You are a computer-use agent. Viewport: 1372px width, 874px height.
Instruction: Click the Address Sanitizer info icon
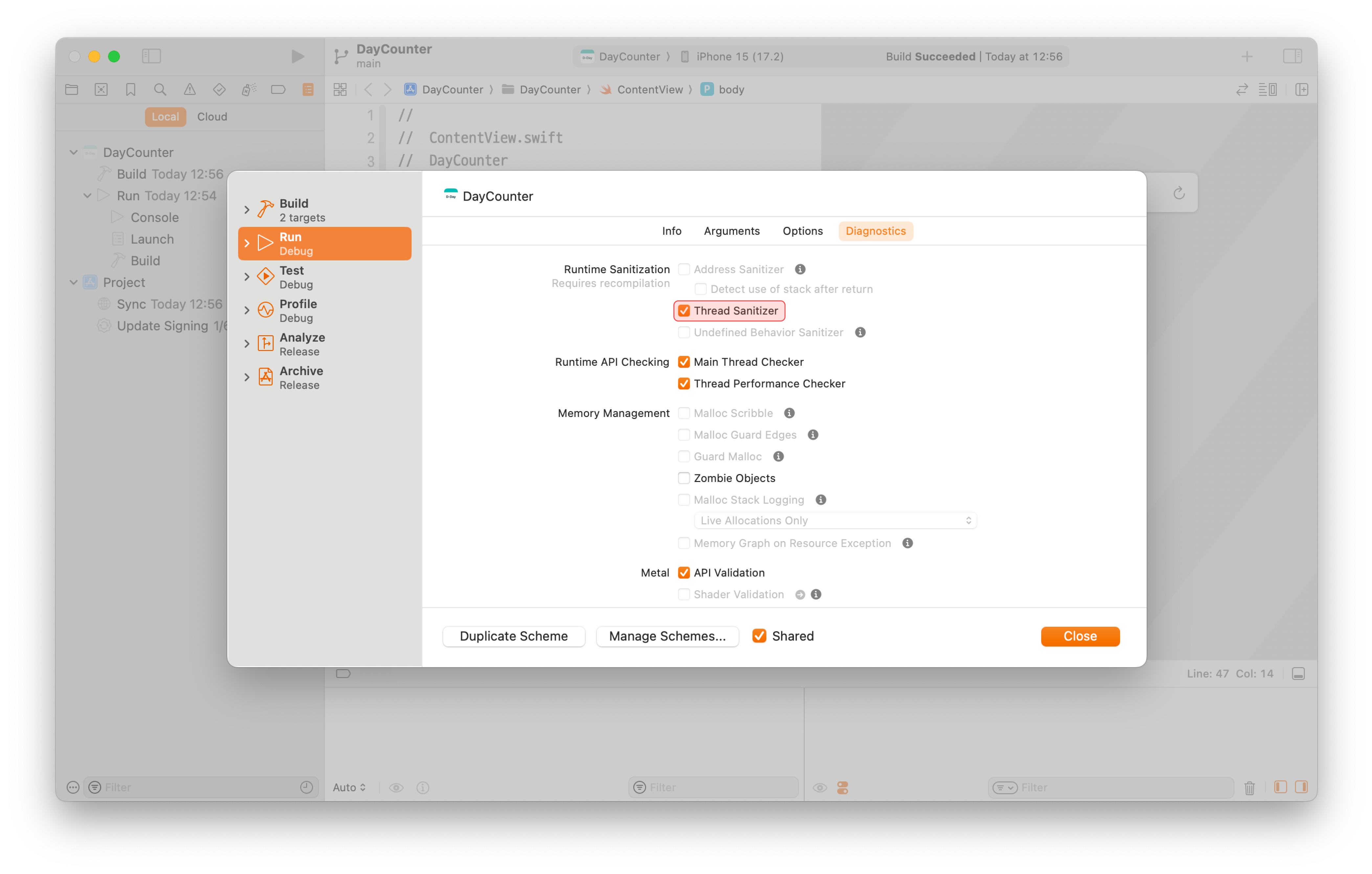(800, 269)
